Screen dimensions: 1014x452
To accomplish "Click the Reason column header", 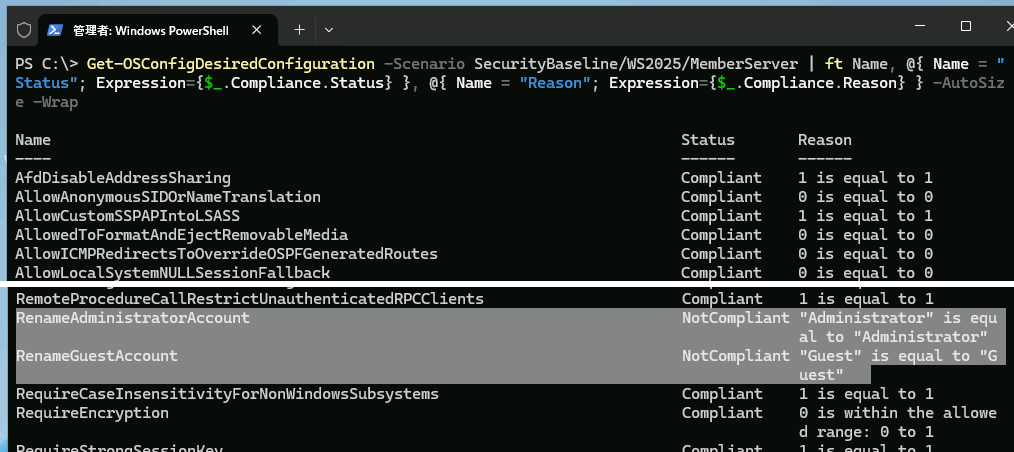I will 824,140.
